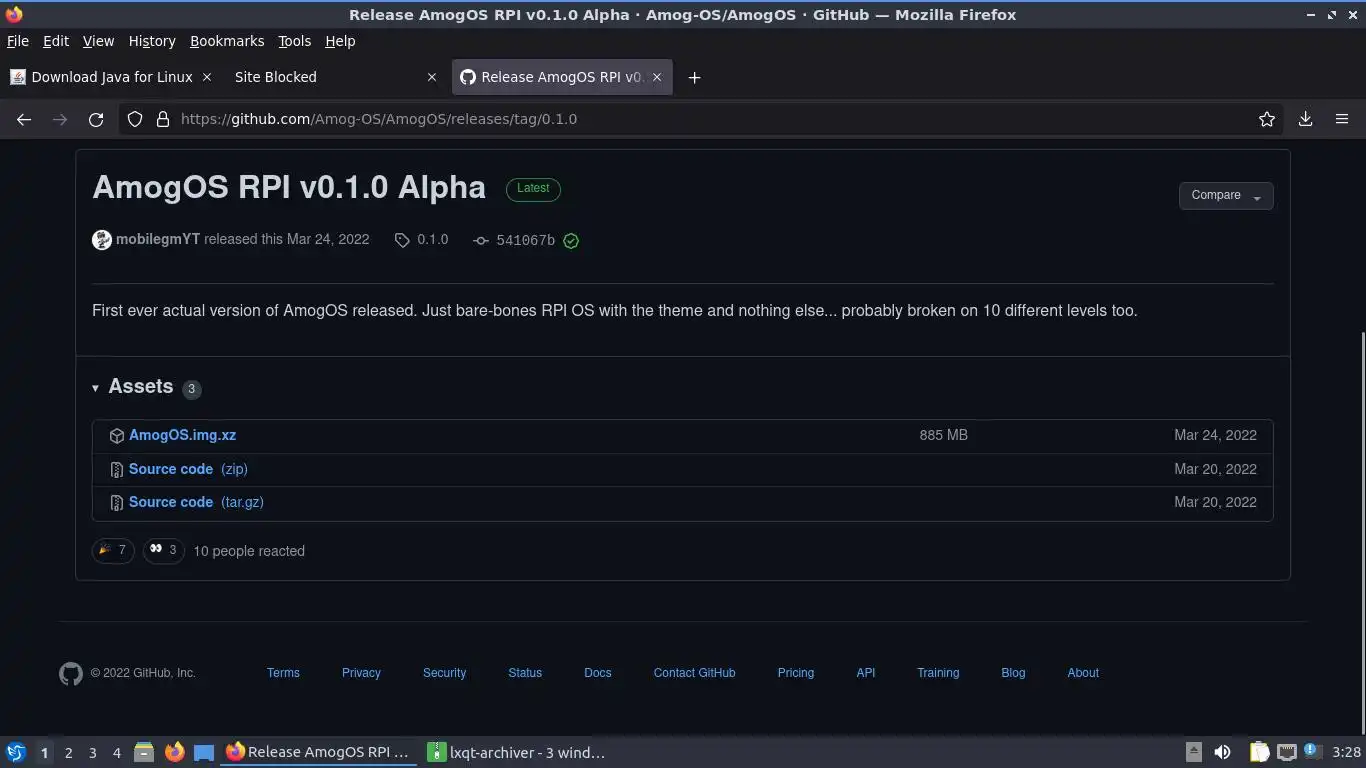
Task: Open the Compare dropdown
Action: coord(1226,196)
